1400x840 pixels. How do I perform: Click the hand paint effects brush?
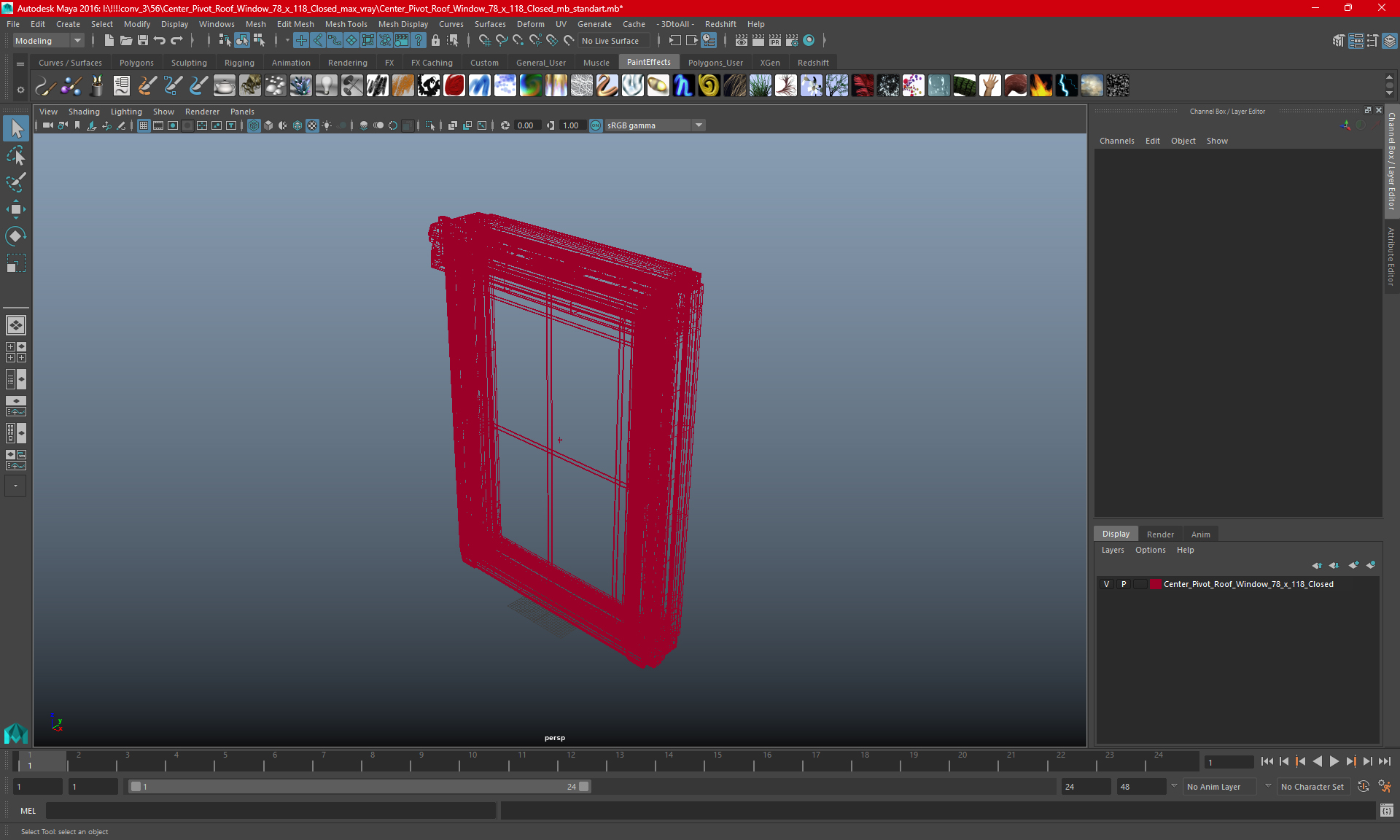point(989,86)
